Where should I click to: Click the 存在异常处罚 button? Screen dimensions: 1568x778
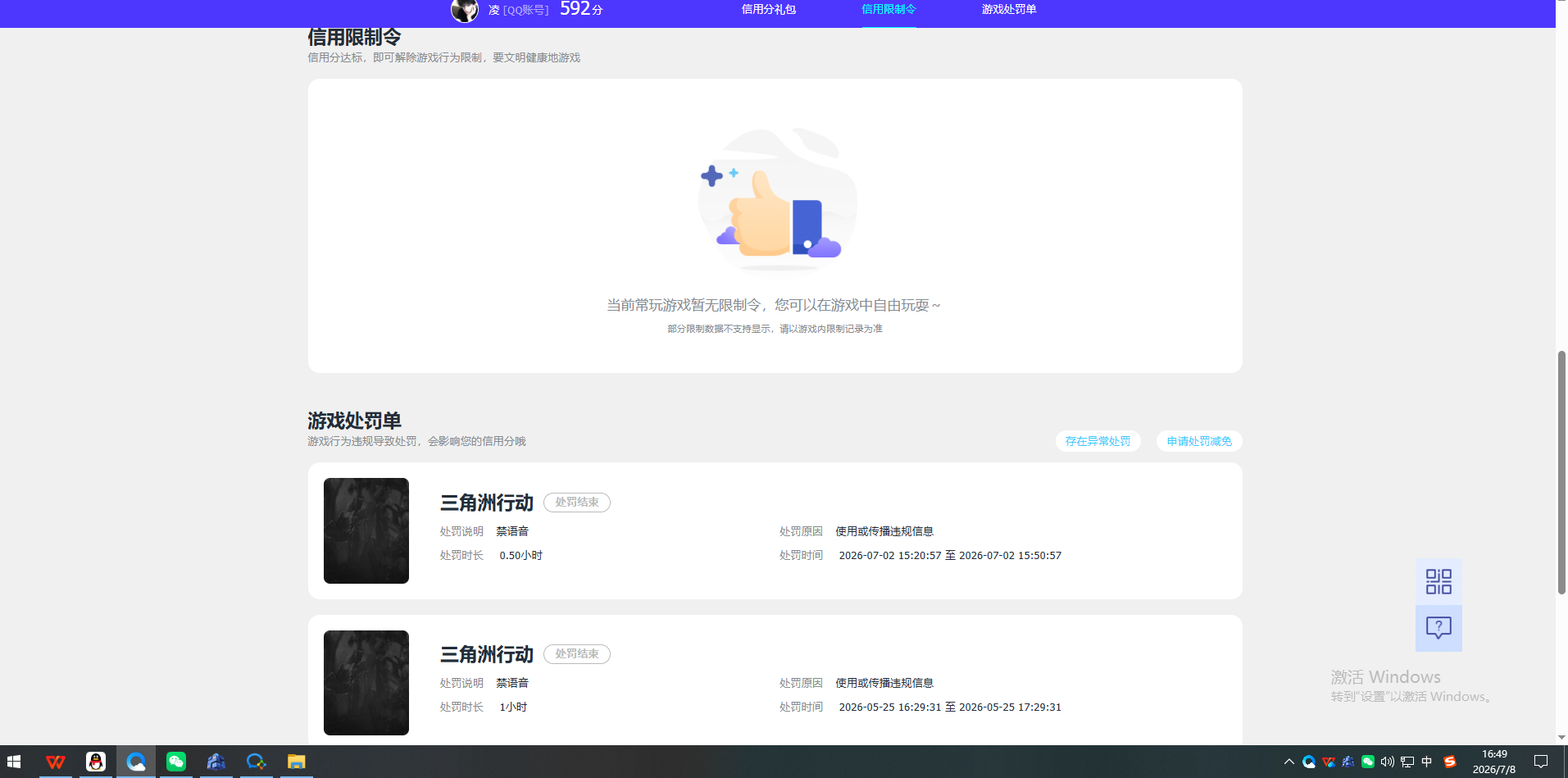[1098, 441]
